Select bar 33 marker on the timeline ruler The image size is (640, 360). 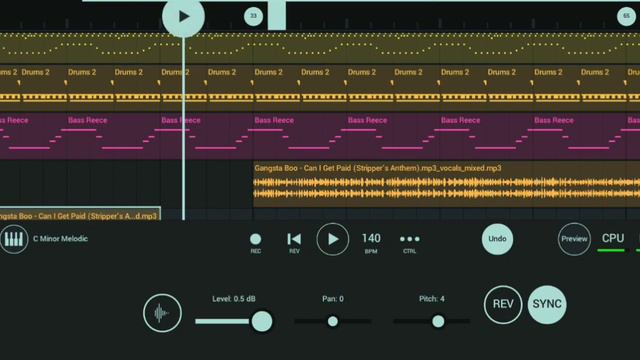click(253, 16)
